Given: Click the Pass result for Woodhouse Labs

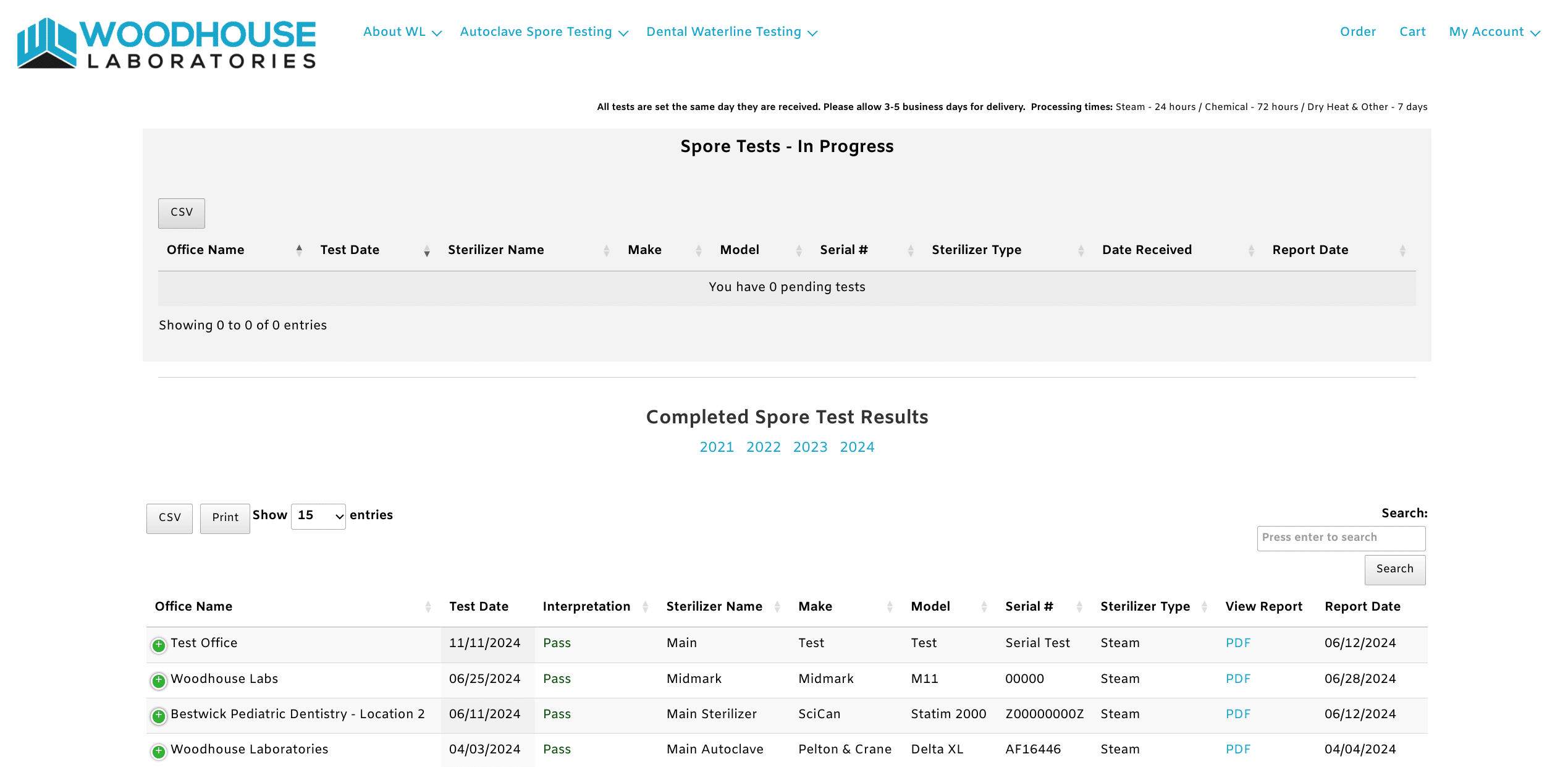Looking at the screenshot, I should (557, 679).
